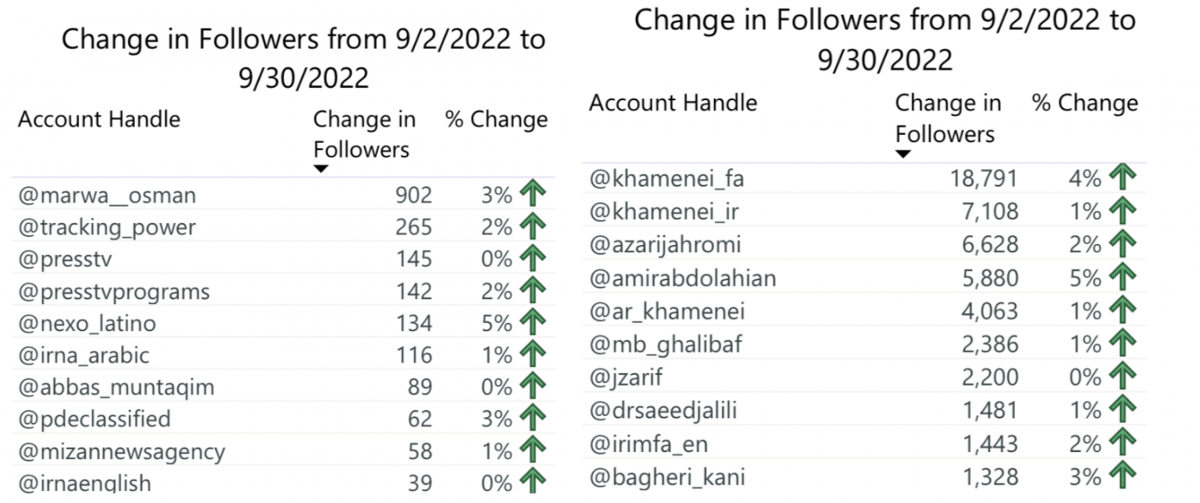The height and width of the screenshot is (503, 1200).
Task: Click the sort arrow under left Change in Followers
Action: [x=322, y=169]
